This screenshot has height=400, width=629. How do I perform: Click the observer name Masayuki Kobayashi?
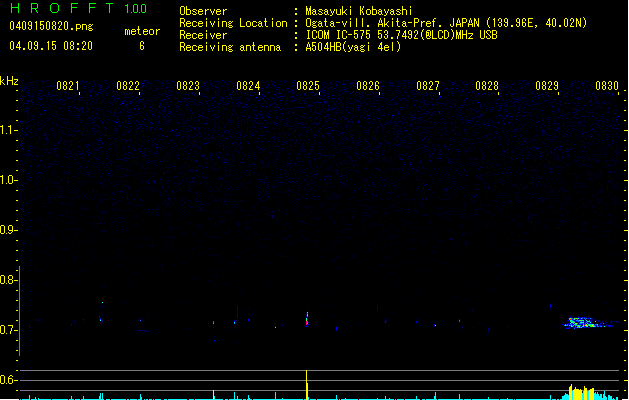click(x=359, y=11)
